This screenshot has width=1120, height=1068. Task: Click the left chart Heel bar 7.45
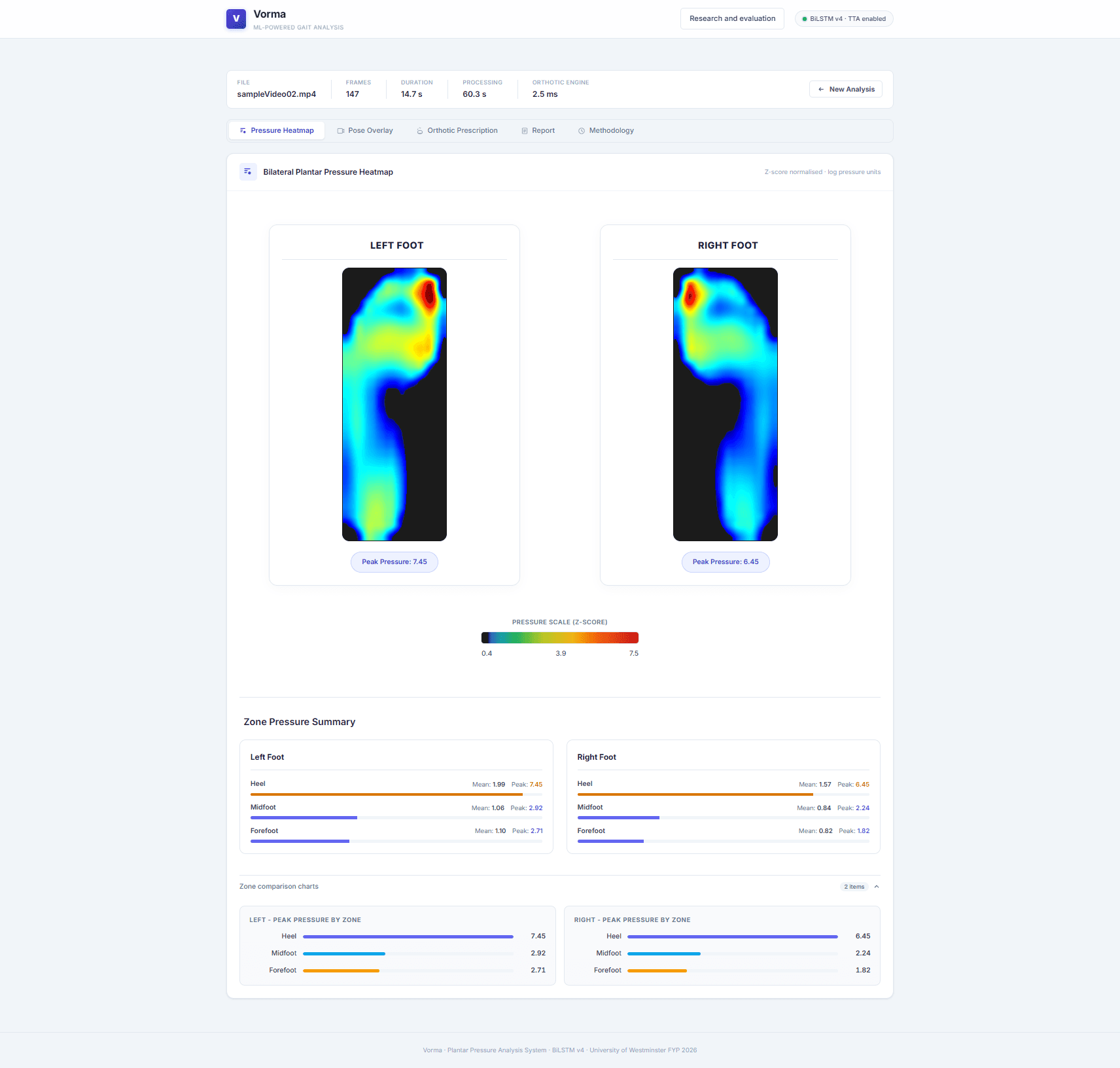tap(408, 937)
